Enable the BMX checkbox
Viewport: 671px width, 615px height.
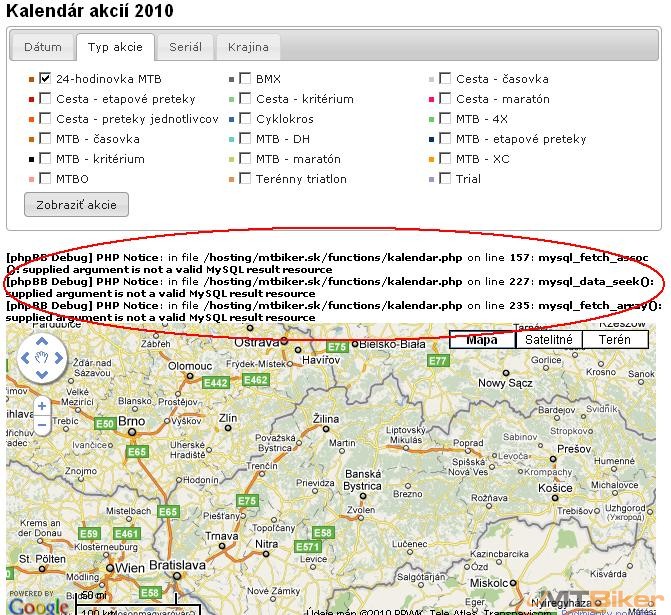pyautogui.click(x=245, y=79)
